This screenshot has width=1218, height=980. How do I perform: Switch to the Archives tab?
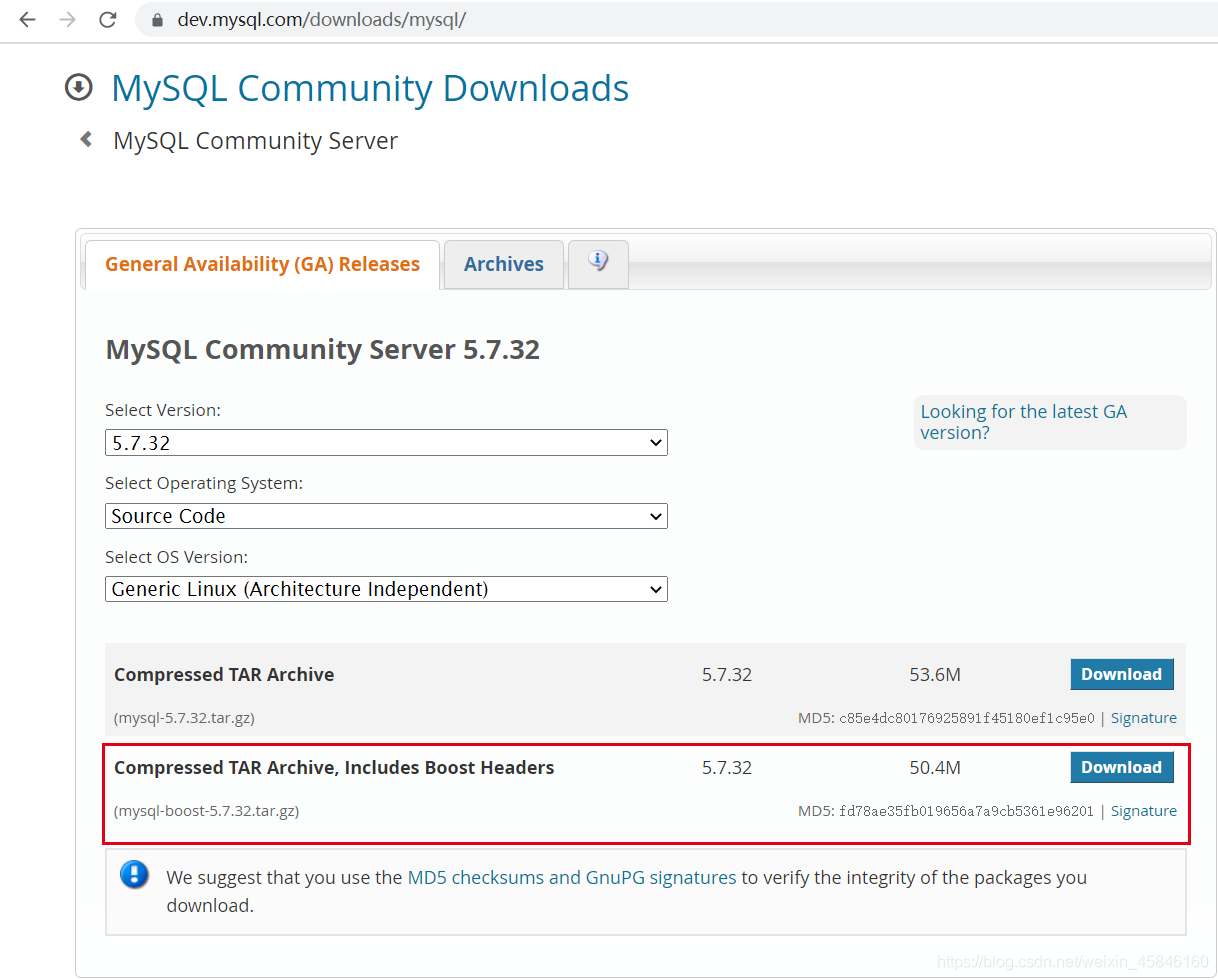pyautogui.click(x=504, y=264)
